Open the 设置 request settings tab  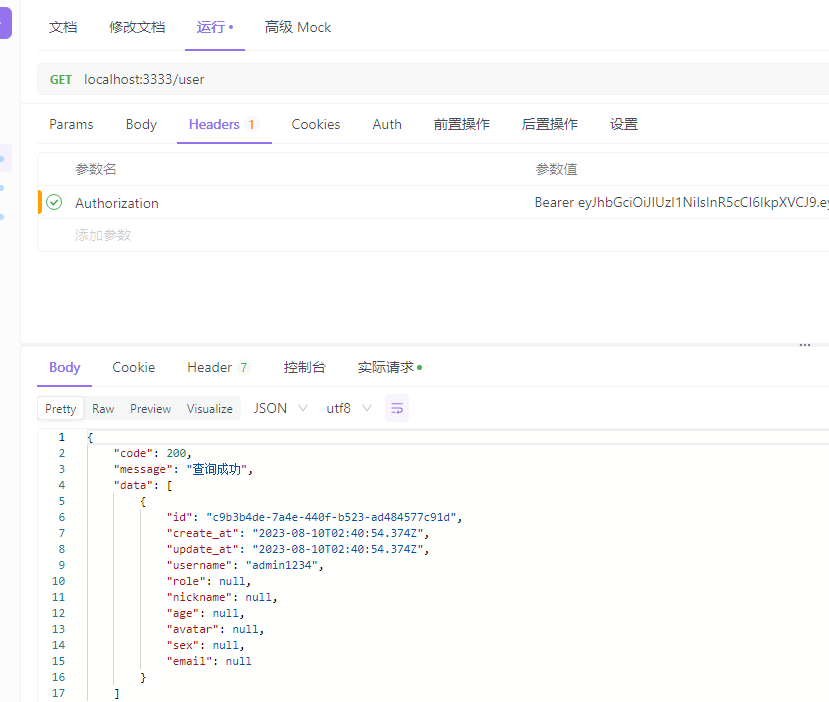point(623,124)
